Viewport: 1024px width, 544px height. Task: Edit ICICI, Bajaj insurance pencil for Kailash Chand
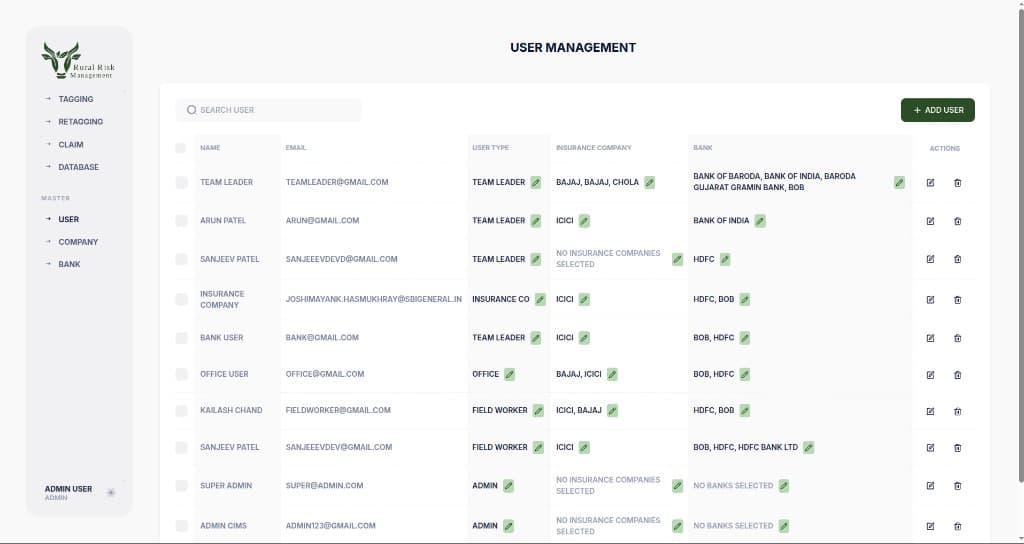point(612,410)
